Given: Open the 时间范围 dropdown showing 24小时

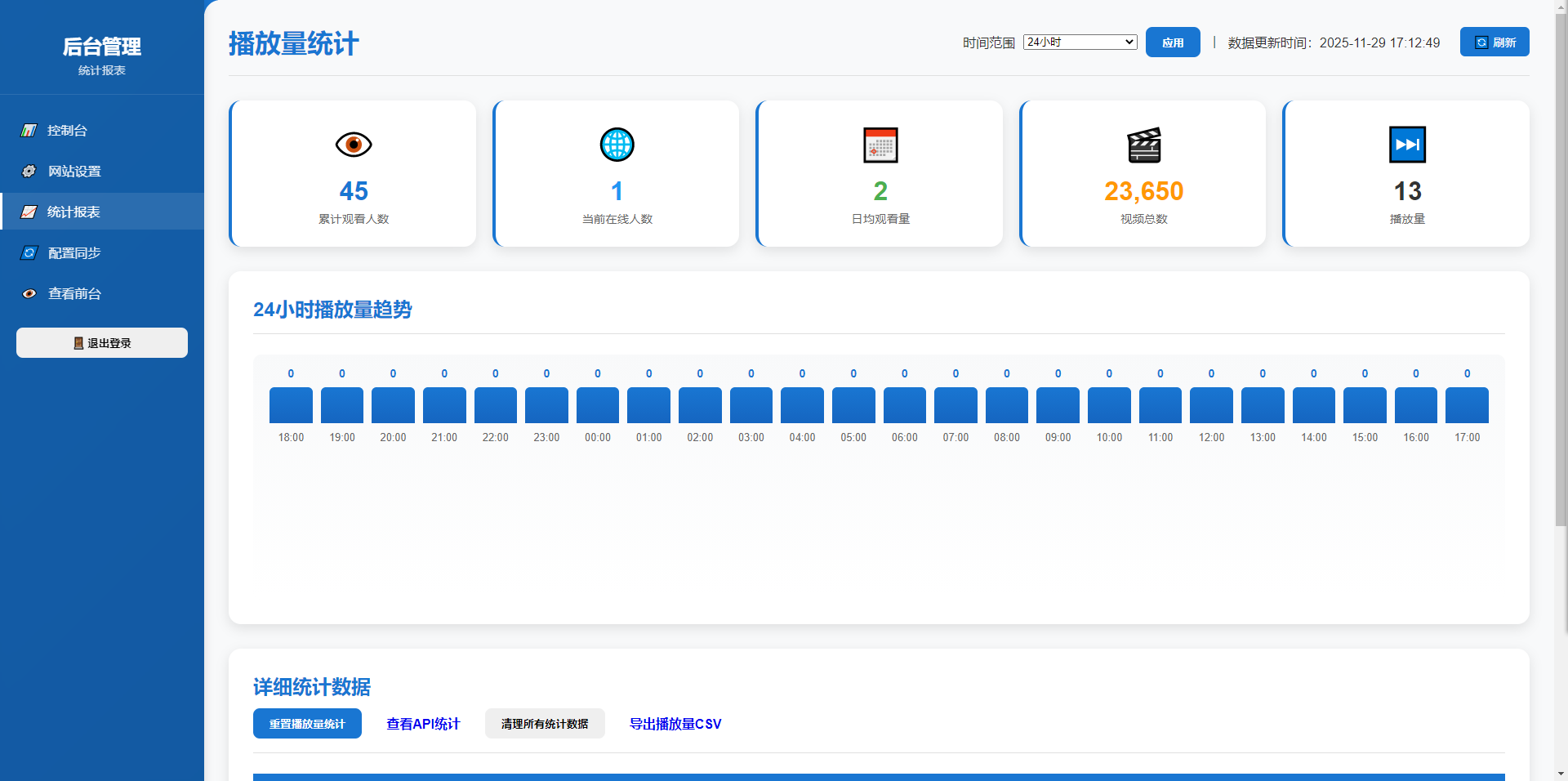Looking at the screenshot, I should [x=1080, y=42].
